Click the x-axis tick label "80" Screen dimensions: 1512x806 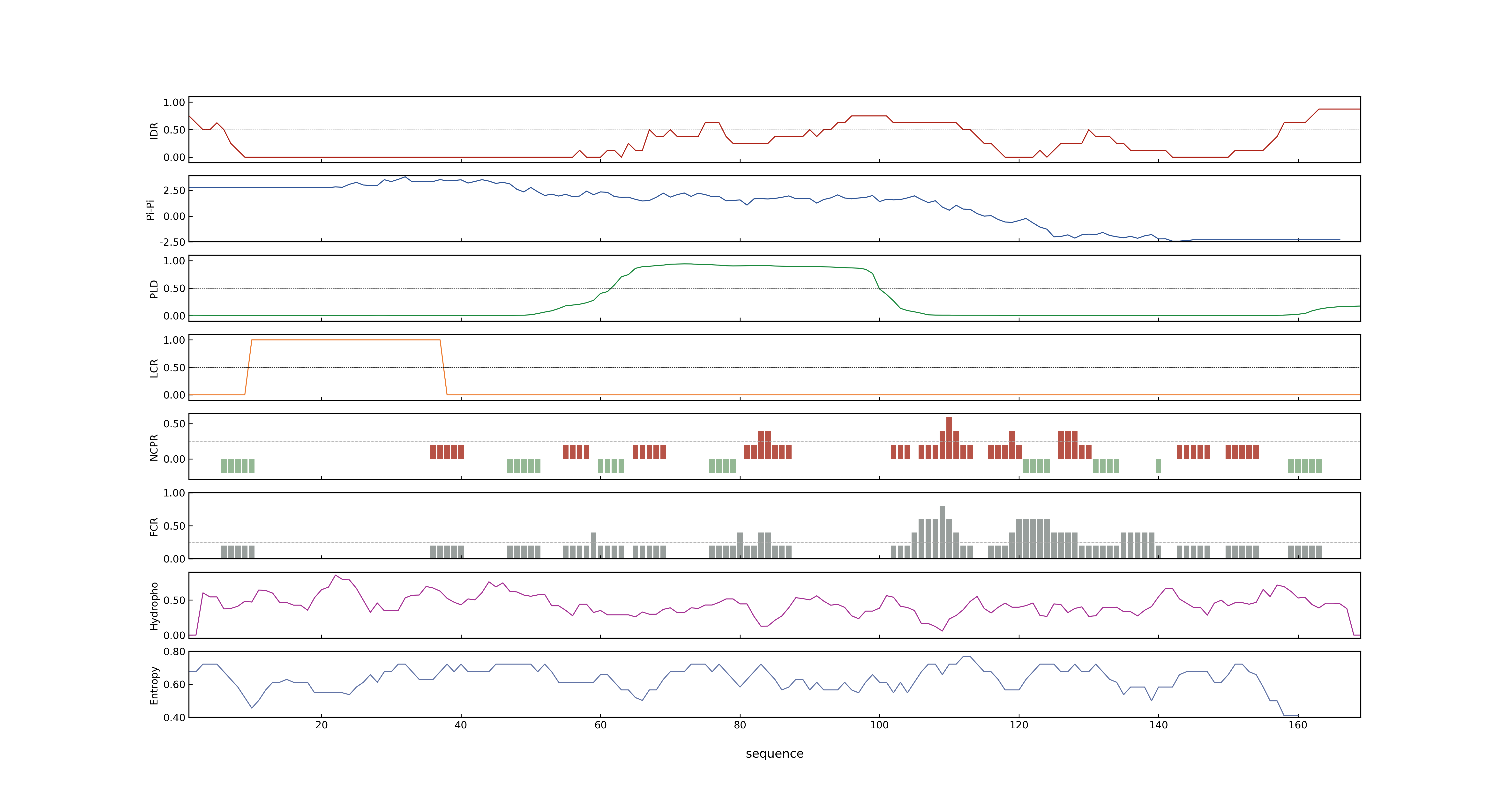coord(740,725)
